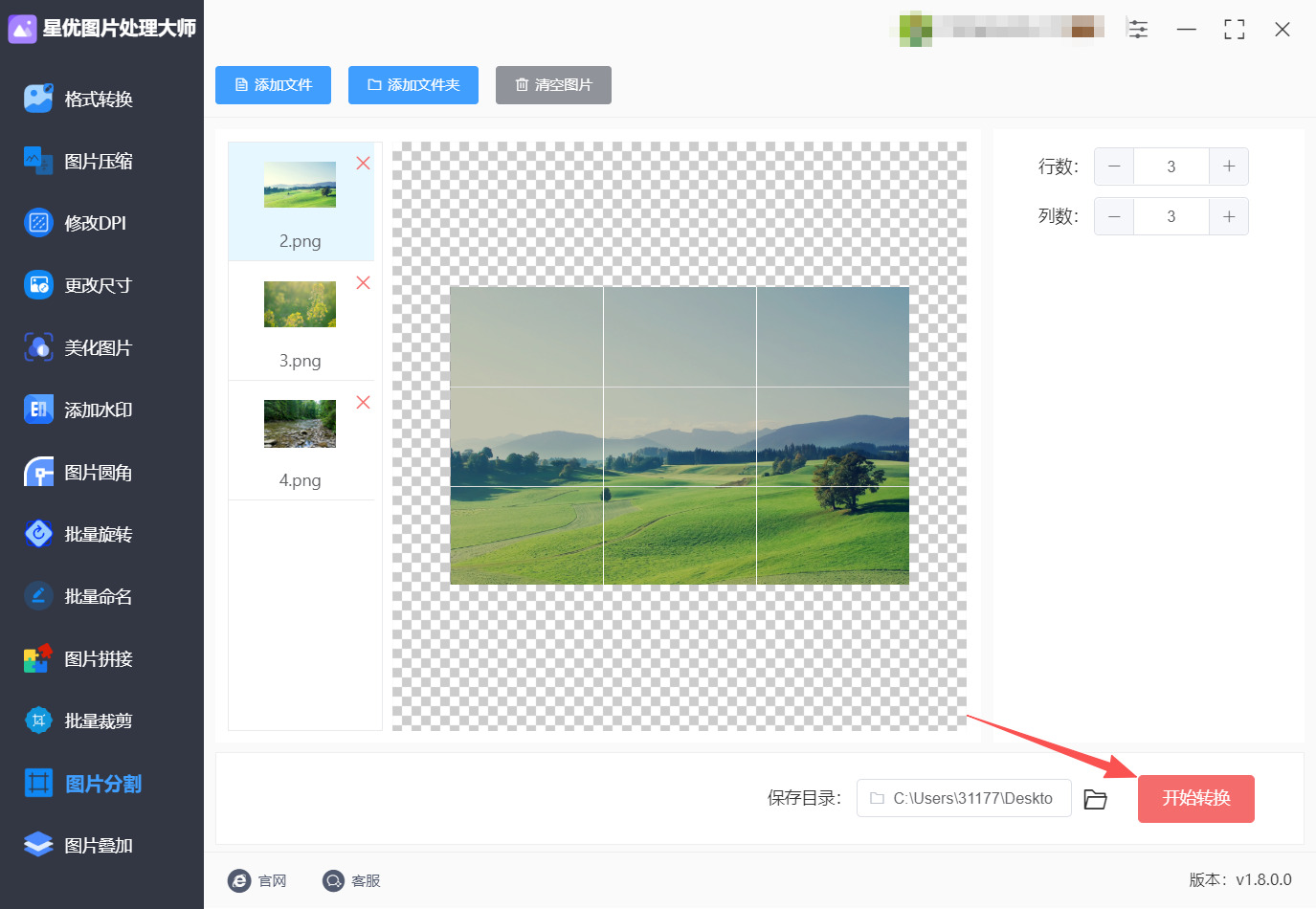
Task: Click the 添加文件 add file button
Action: [273, 85]
